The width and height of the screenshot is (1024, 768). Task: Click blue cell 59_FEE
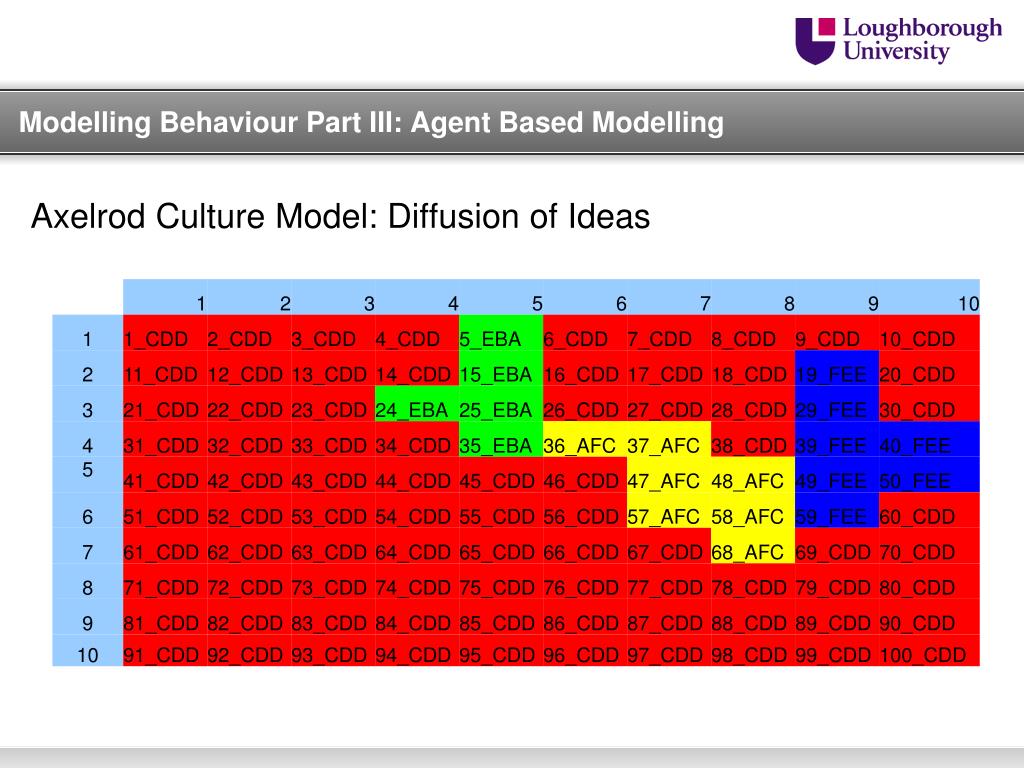point(837,510)
